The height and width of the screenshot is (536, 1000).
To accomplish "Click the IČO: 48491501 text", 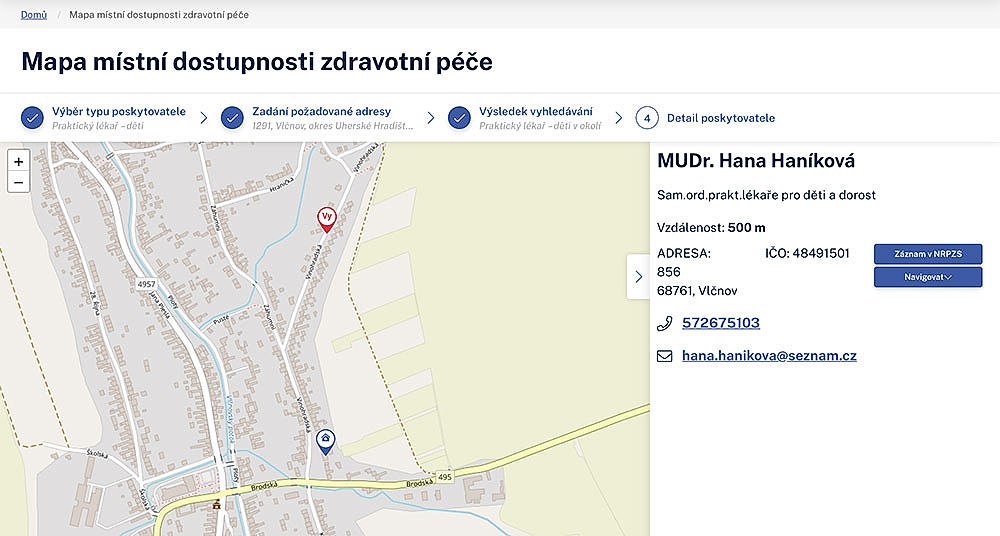I will click(807, 253).
